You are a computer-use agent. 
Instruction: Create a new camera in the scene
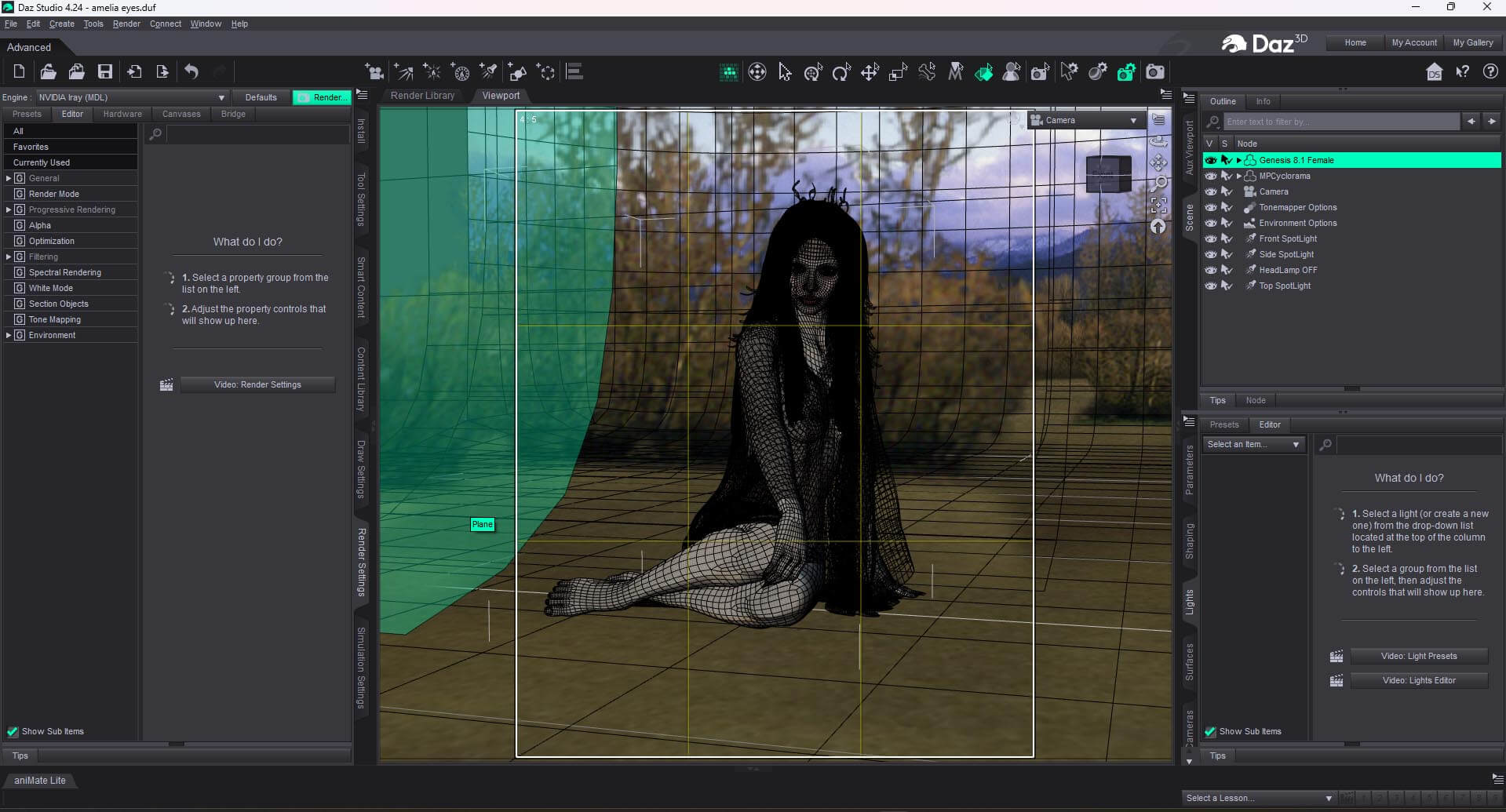[x=375, y=72]
